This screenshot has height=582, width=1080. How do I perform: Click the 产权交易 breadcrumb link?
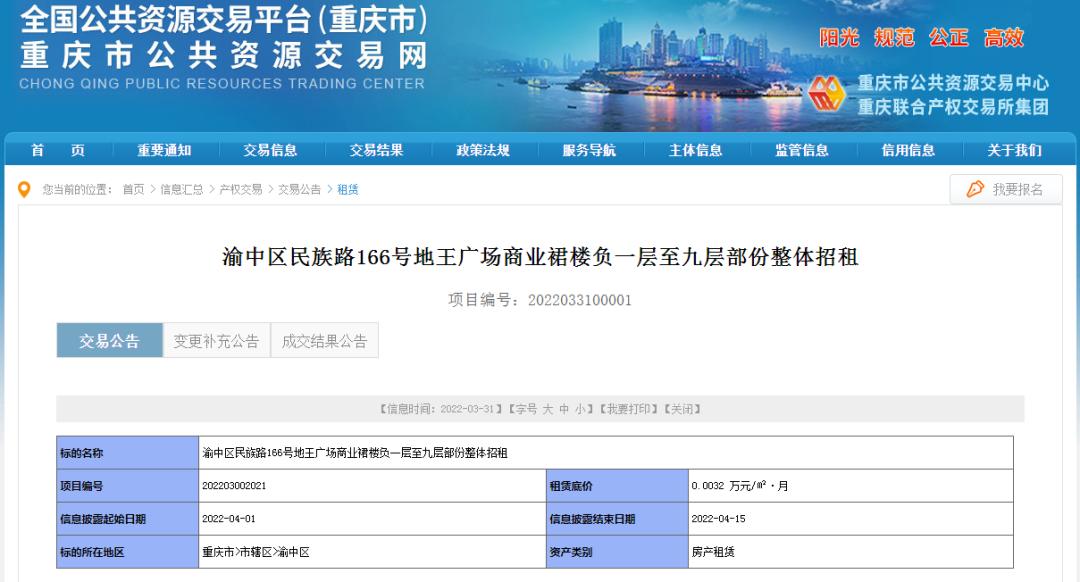tap(240, 189)
